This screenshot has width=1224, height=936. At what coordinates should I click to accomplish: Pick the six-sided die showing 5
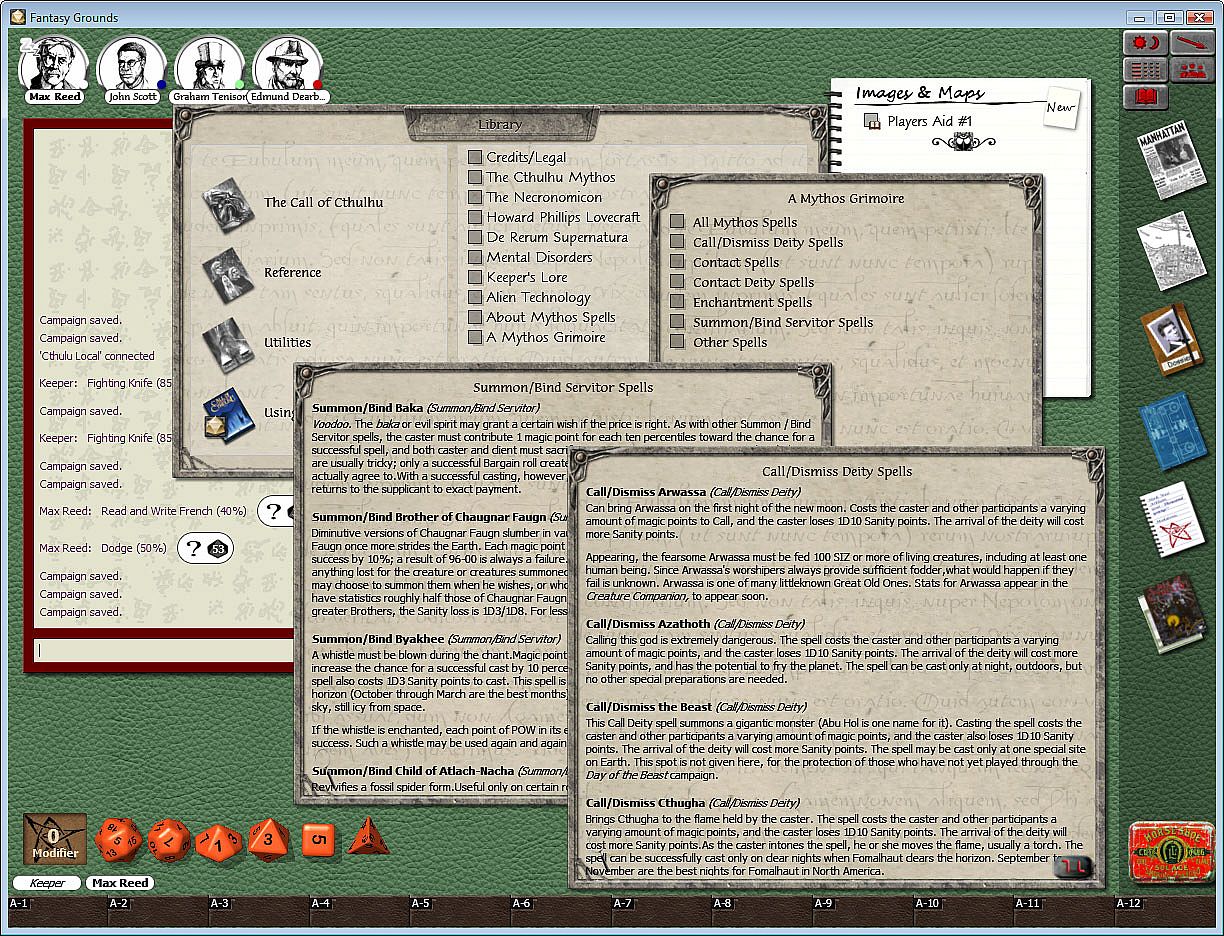click(318, 839)
